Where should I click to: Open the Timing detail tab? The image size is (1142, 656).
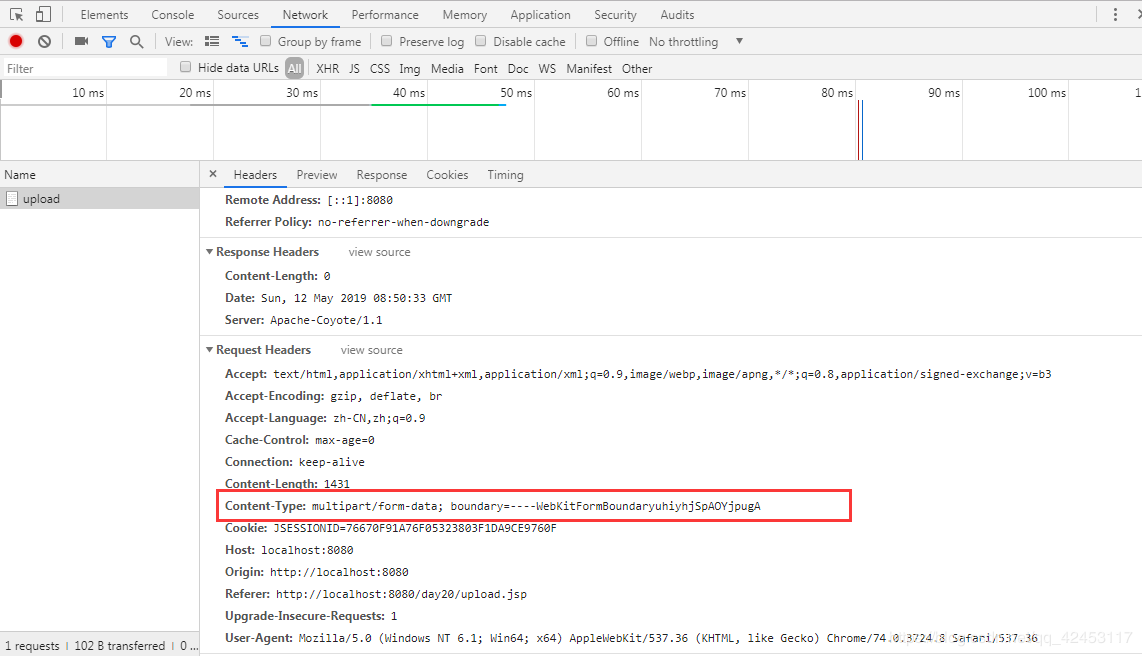point(505,175)
